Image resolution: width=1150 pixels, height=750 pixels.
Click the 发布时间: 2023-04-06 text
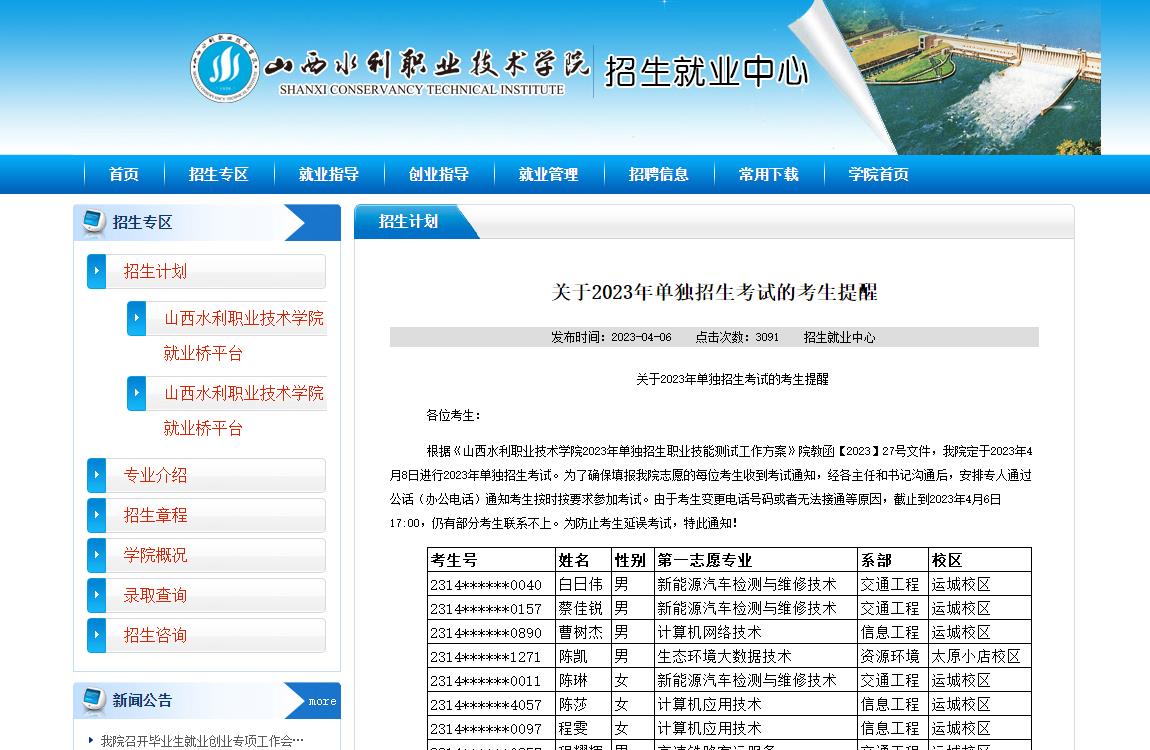pos(611,337)
